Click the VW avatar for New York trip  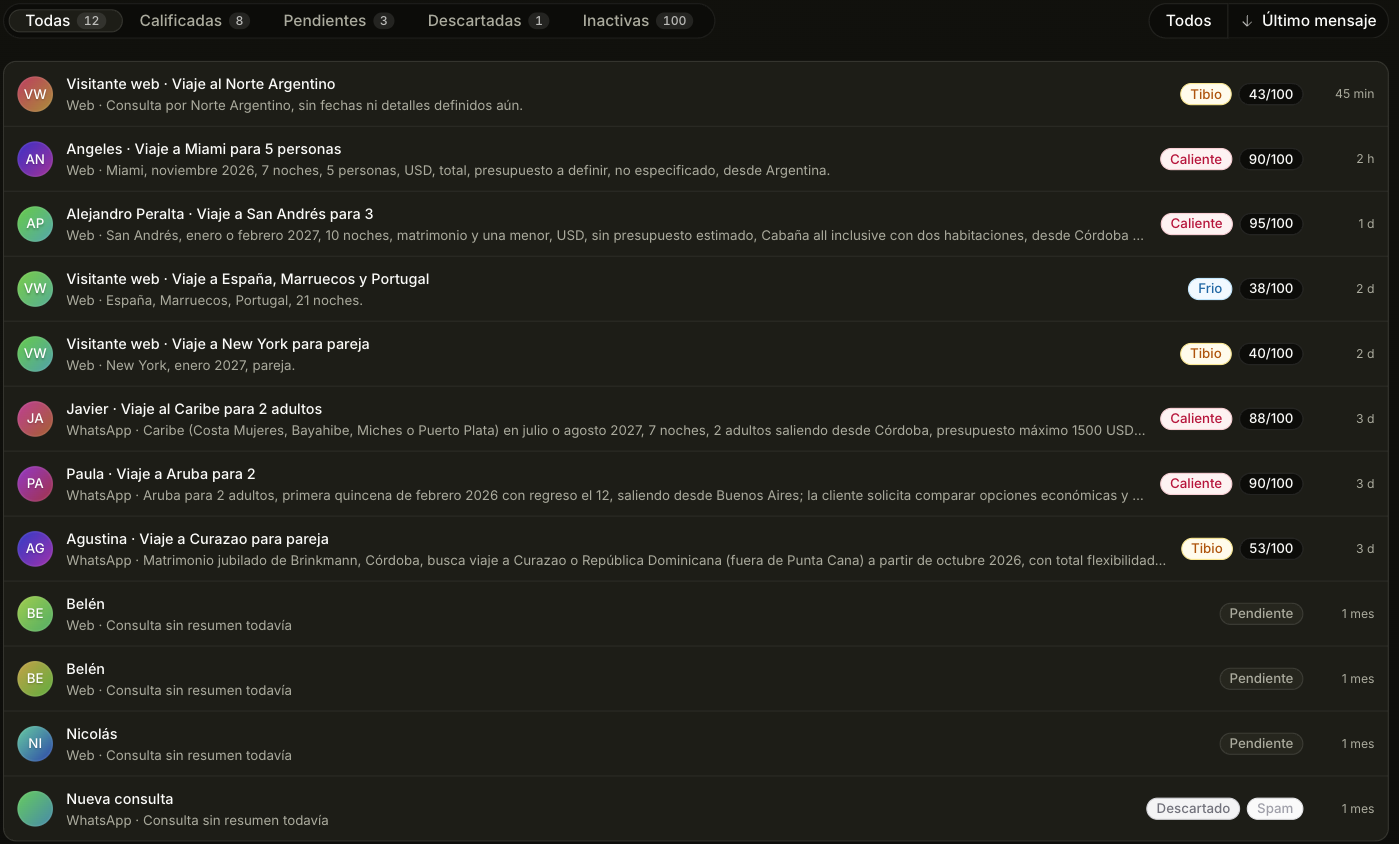35,354
